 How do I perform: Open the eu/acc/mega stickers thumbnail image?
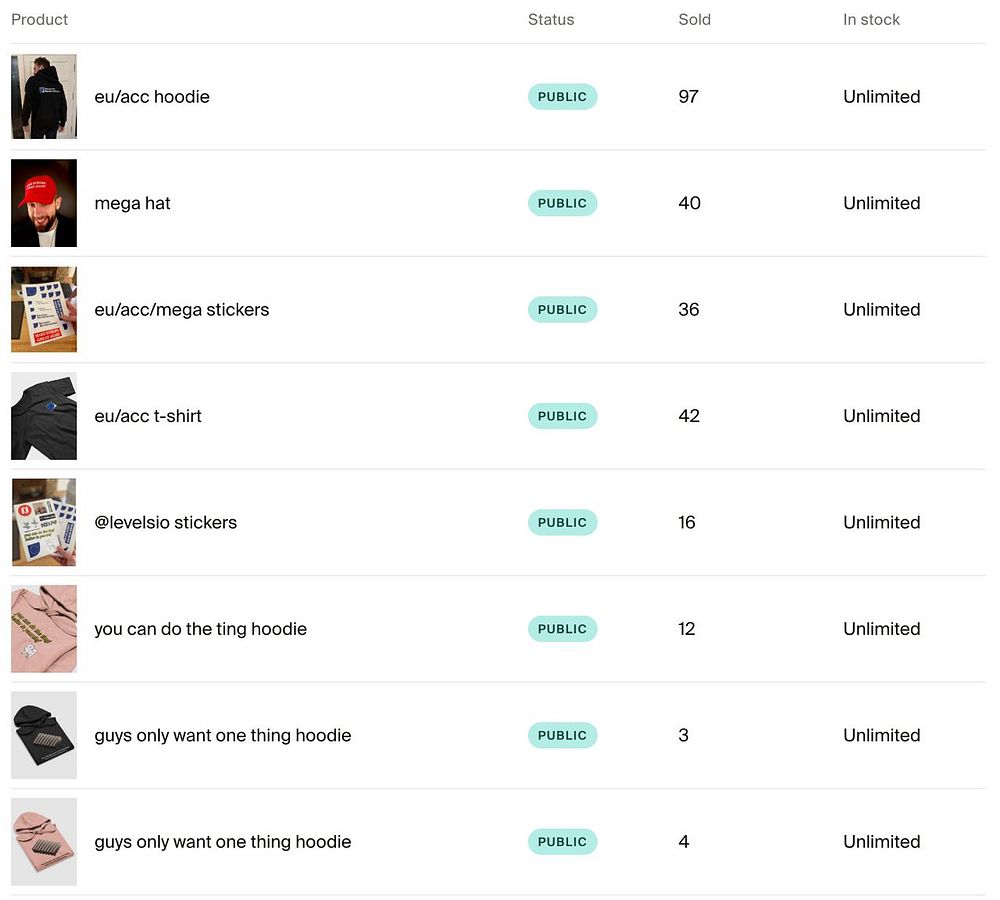(44, 309)
